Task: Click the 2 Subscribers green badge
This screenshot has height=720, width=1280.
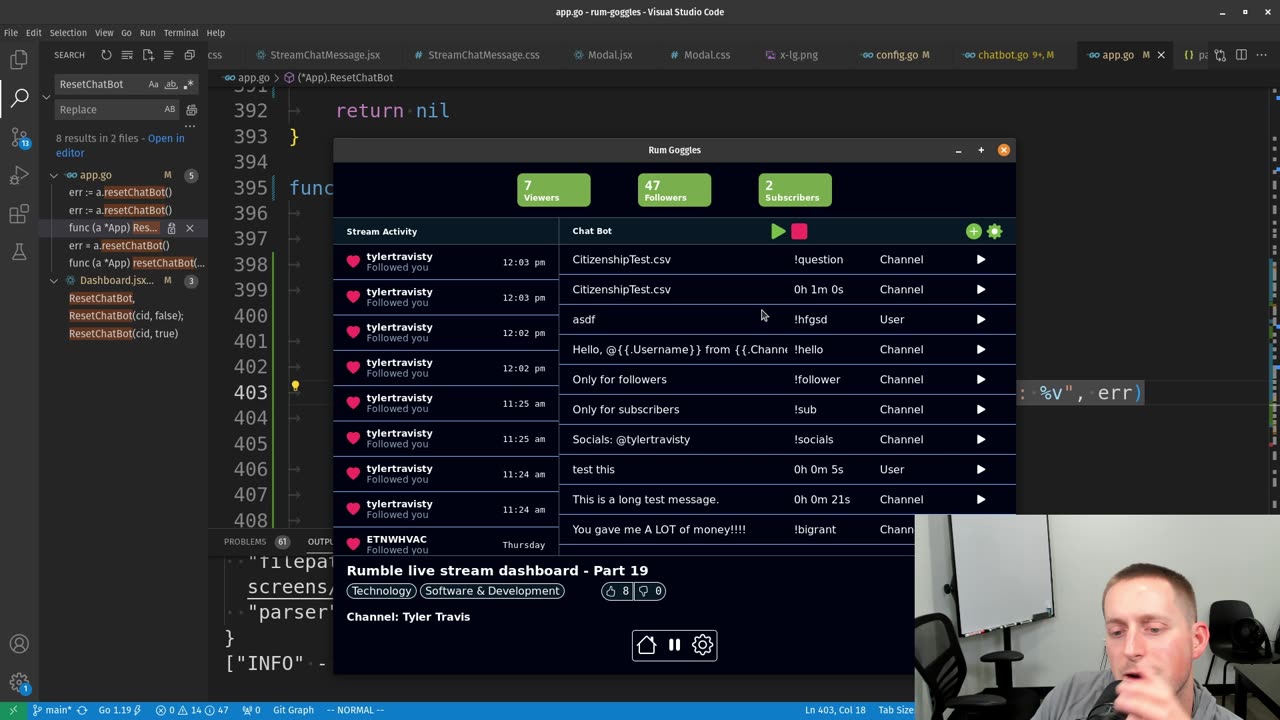Action: [x=795, y=190]
